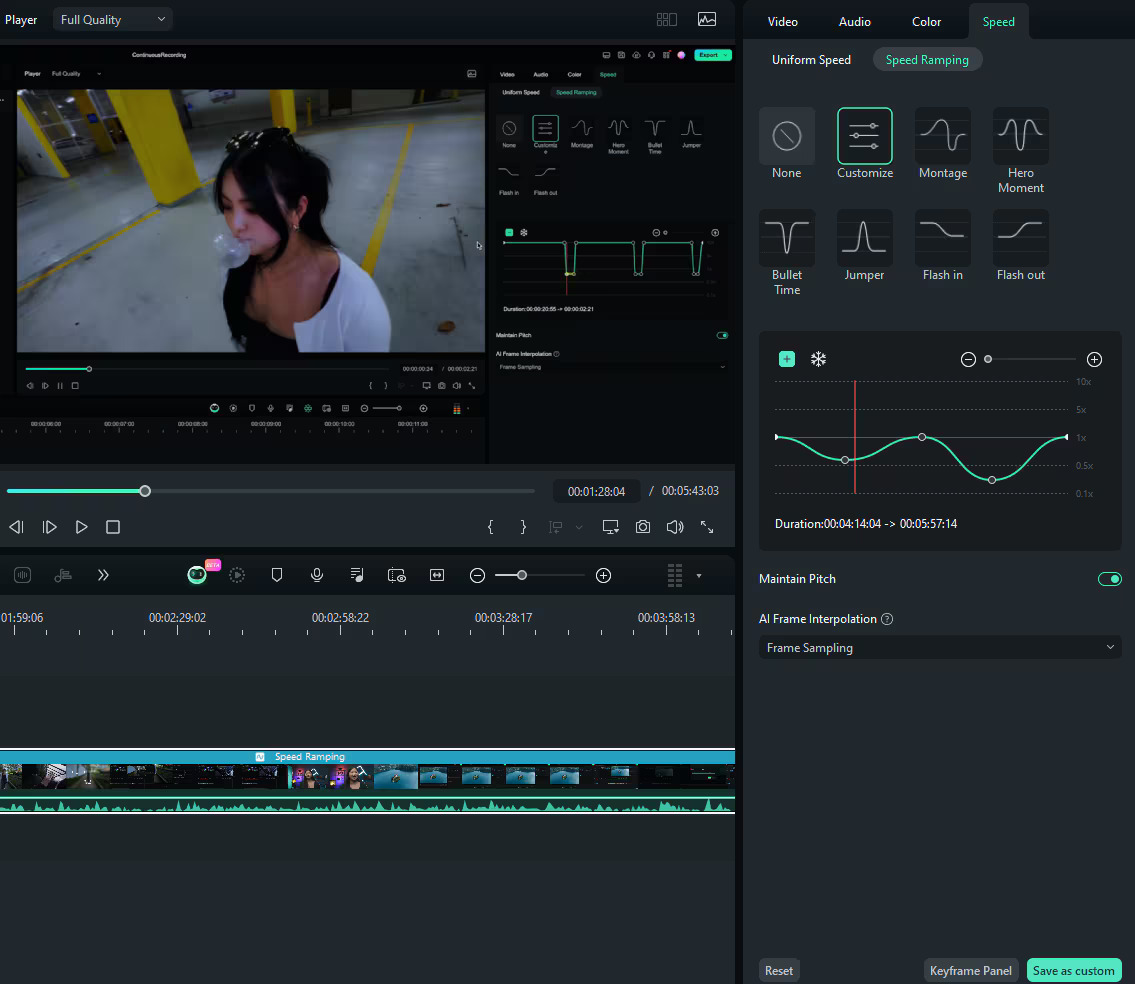This screenshot has width=1135, height=984.
Task: Select the None preset to disable speed ramping
Action: [x=786, y=136]
